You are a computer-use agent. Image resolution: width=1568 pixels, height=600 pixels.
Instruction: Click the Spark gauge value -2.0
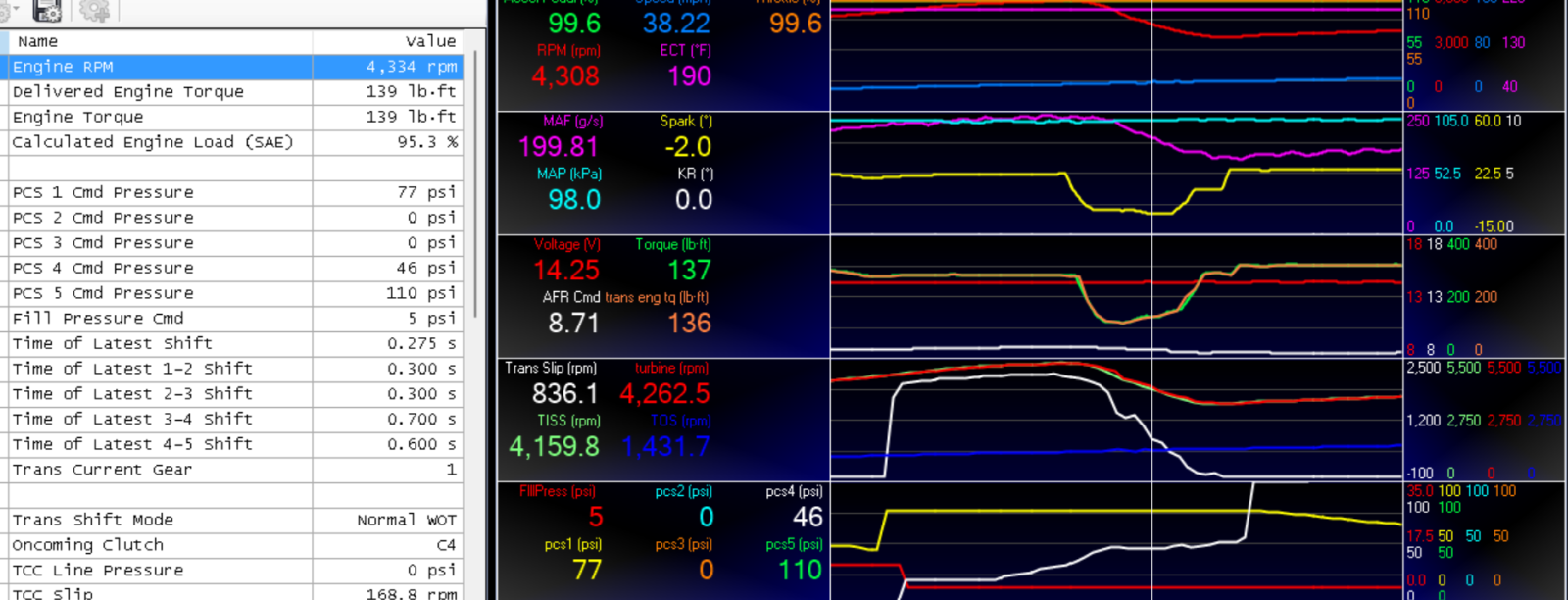pos(688,147)
